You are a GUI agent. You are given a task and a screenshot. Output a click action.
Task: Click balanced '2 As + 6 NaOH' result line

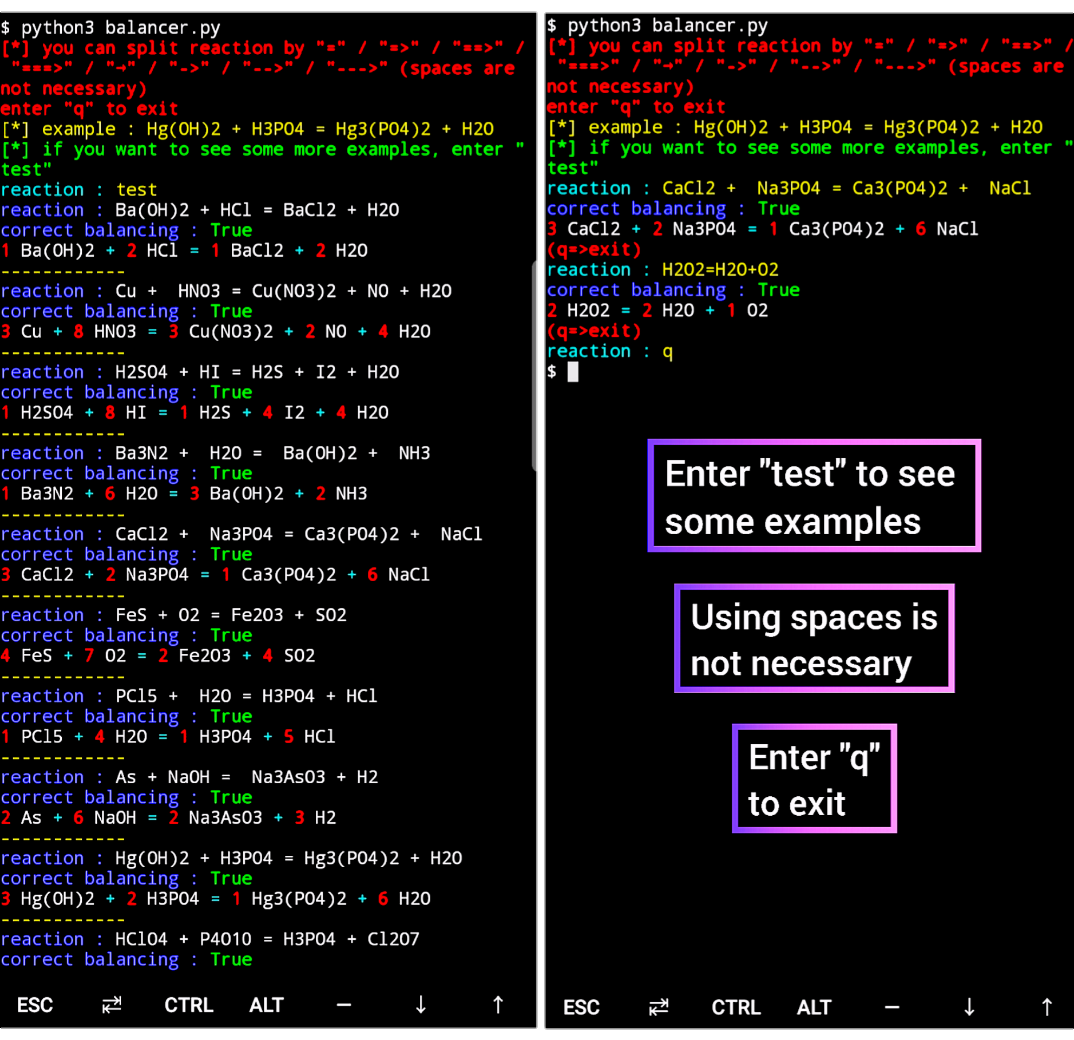168,817
